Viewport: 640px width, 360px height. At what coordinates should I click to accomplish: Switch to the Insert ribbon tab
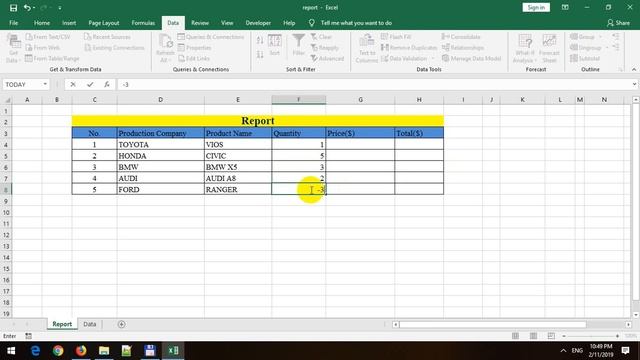(69, 23)
